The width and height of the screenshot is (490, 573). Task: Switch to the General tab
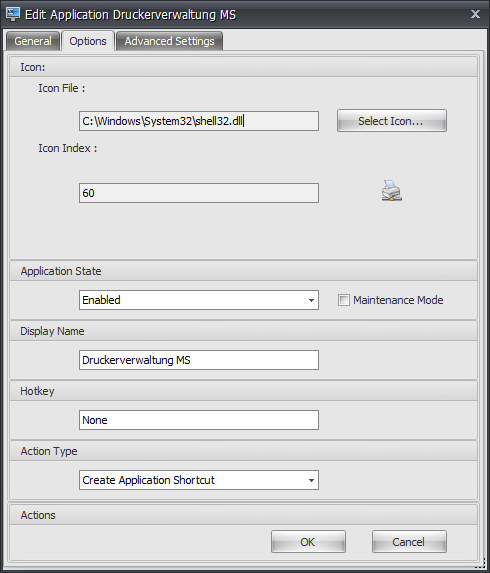click(x=33, y=41)
